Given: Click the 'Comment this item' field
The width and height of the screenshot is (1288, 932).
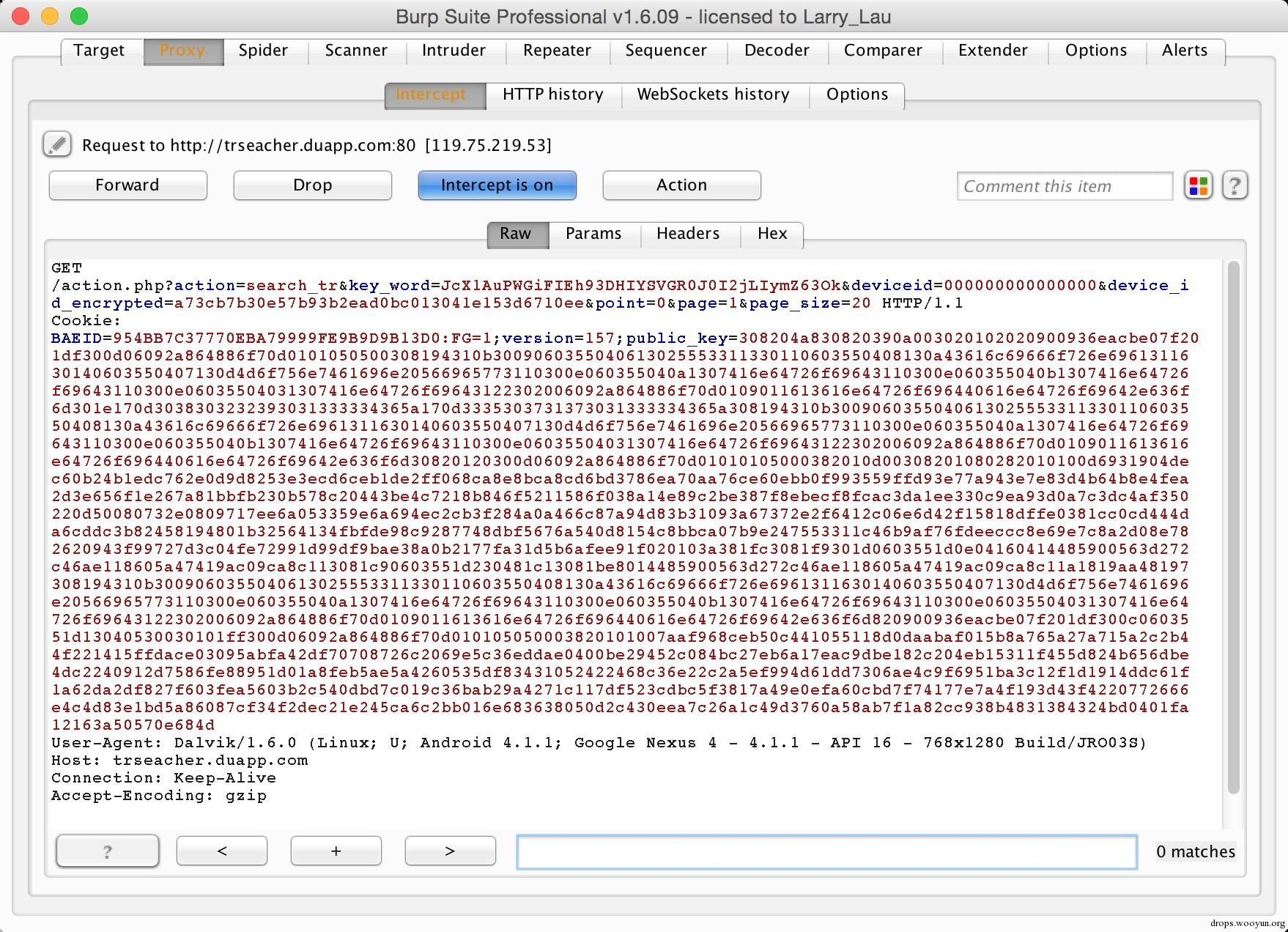Looking at the screenshot, I should (1065, 186).
